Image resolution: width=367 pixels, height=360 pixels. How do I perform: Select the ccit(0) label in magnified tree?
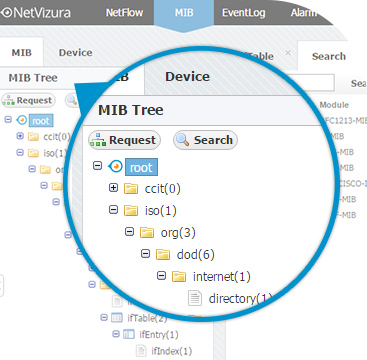point(163,189)
